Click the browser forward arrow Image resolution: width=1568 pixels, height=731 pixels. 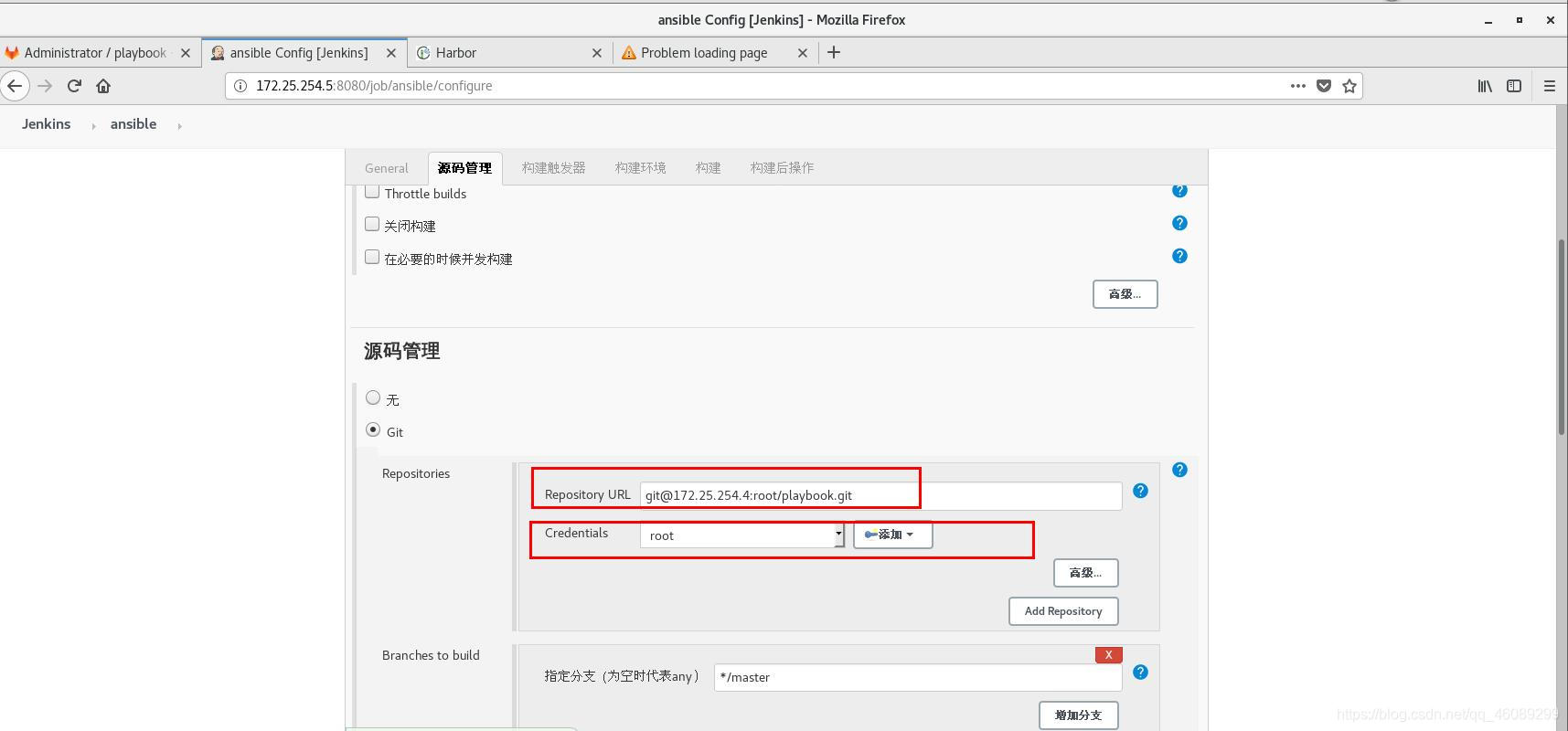point(45,86)
